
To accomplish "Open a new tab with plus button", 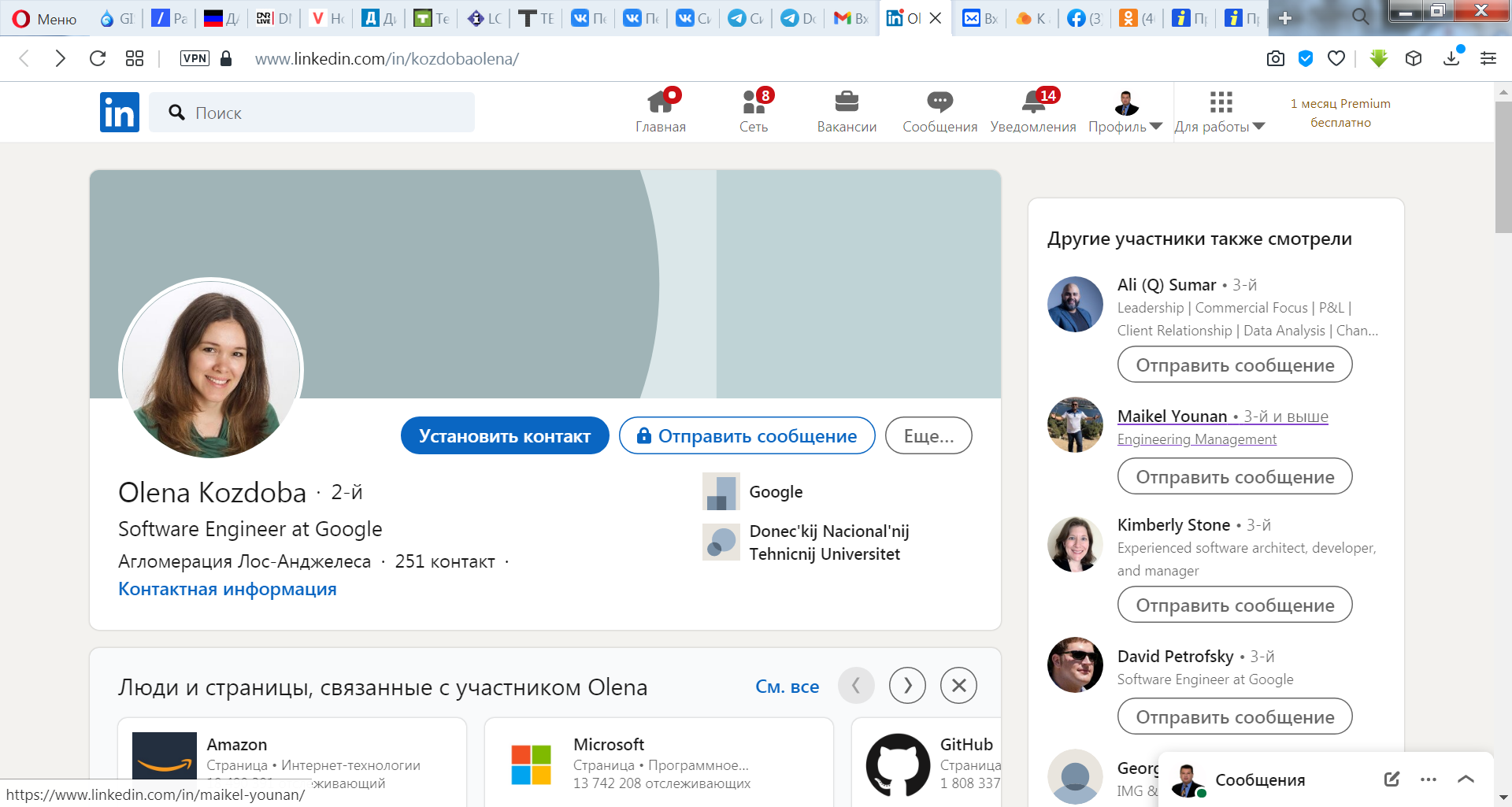I will tap(1285, 18).
